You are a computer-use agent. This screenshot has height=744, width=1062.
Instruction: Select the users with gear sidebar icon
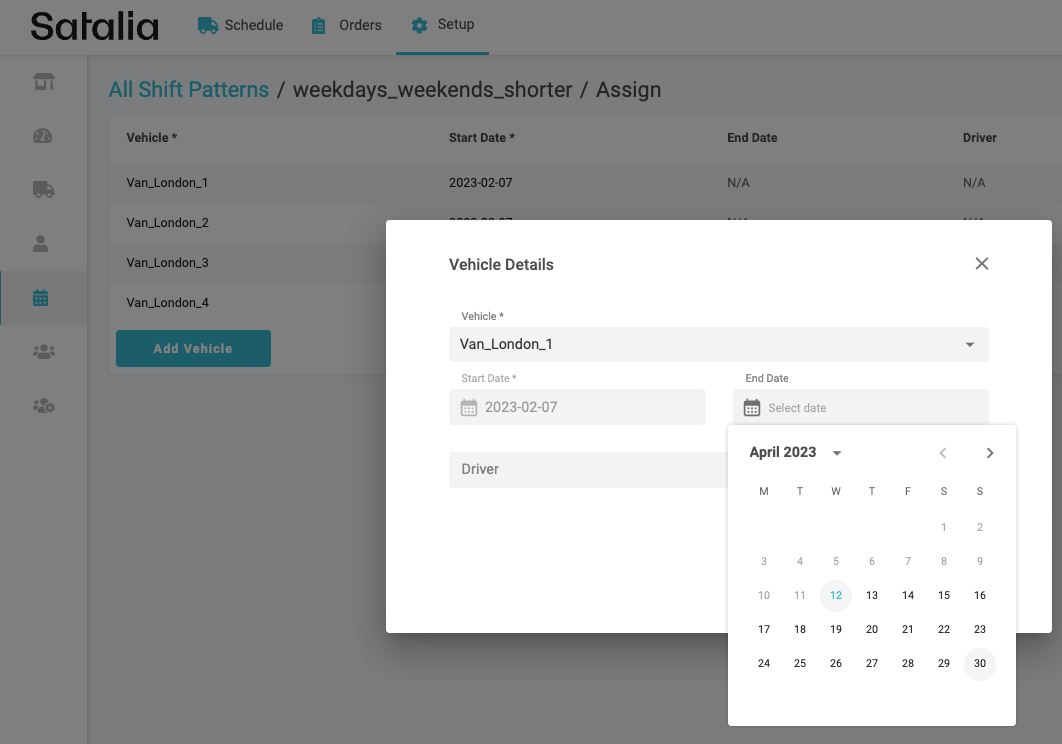click(x=43, y=405)
